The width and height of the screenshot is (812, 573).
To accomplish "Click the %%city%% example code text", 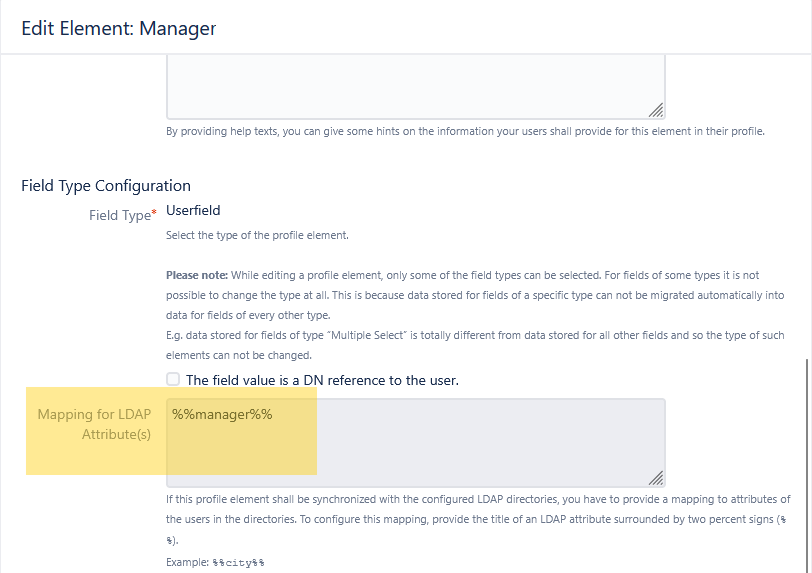I will click(x=239, y=563).
